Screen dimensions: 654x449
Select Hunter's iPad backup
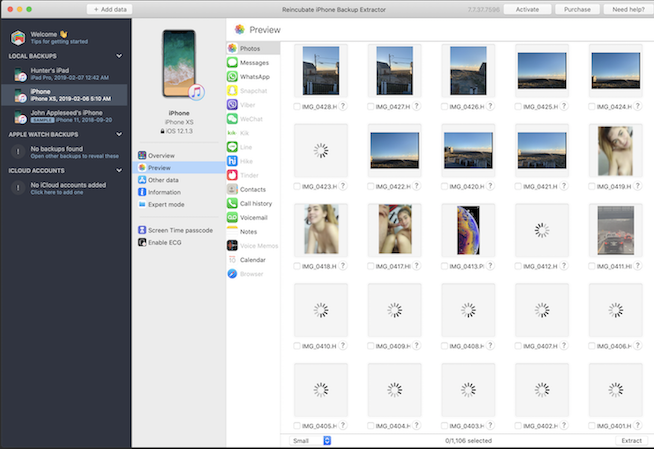click(x=65, y=74)
